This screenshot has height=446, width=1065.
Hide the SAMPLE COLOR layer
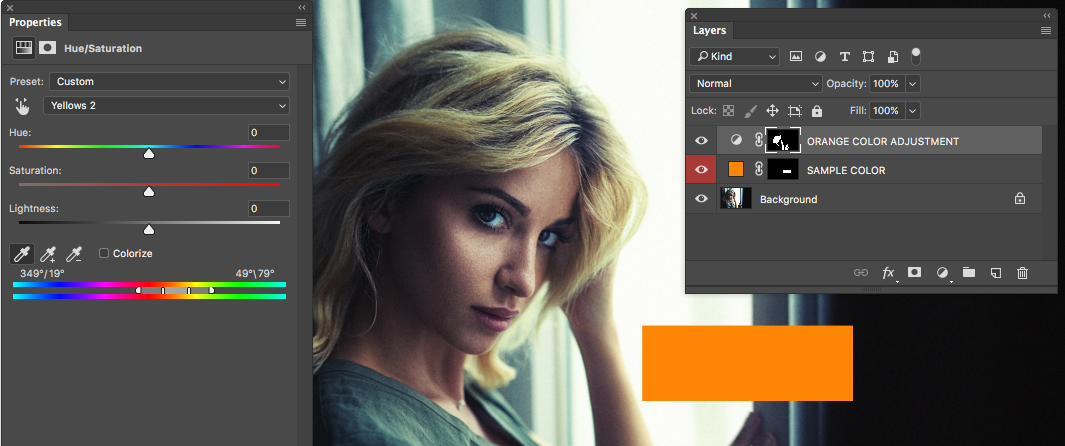coord(702,170)
